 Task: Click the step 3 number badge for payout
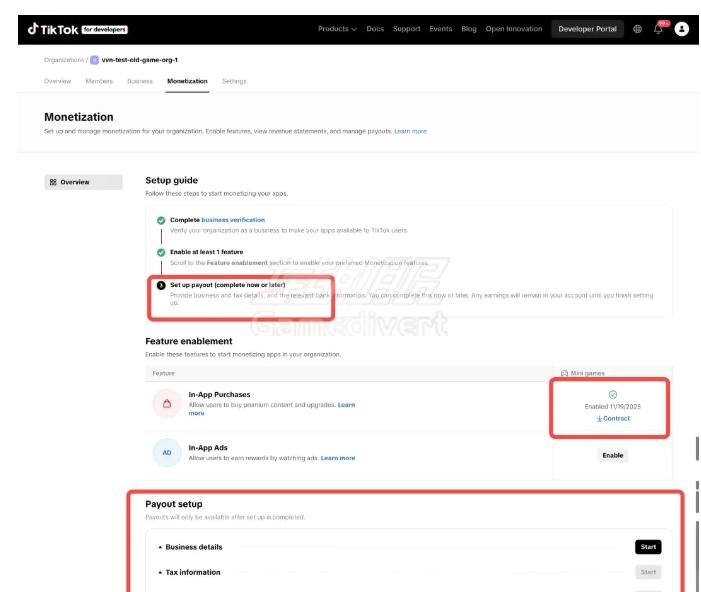click(161, 285)
